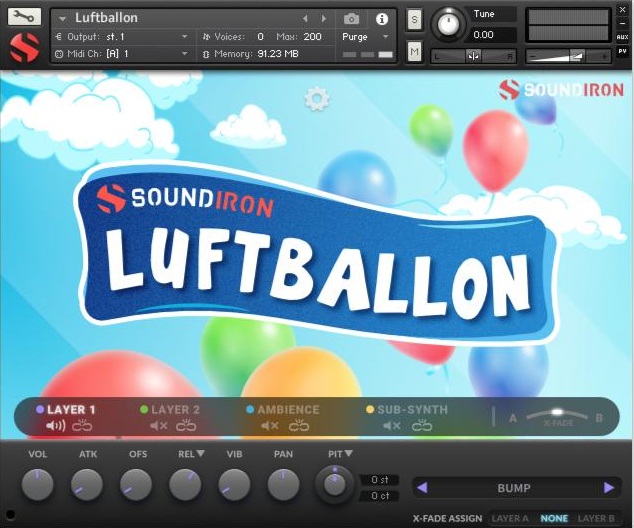Screen dimensions: 634x528
Task: Toggle the PV button
Action: click(x=623, y=51)
